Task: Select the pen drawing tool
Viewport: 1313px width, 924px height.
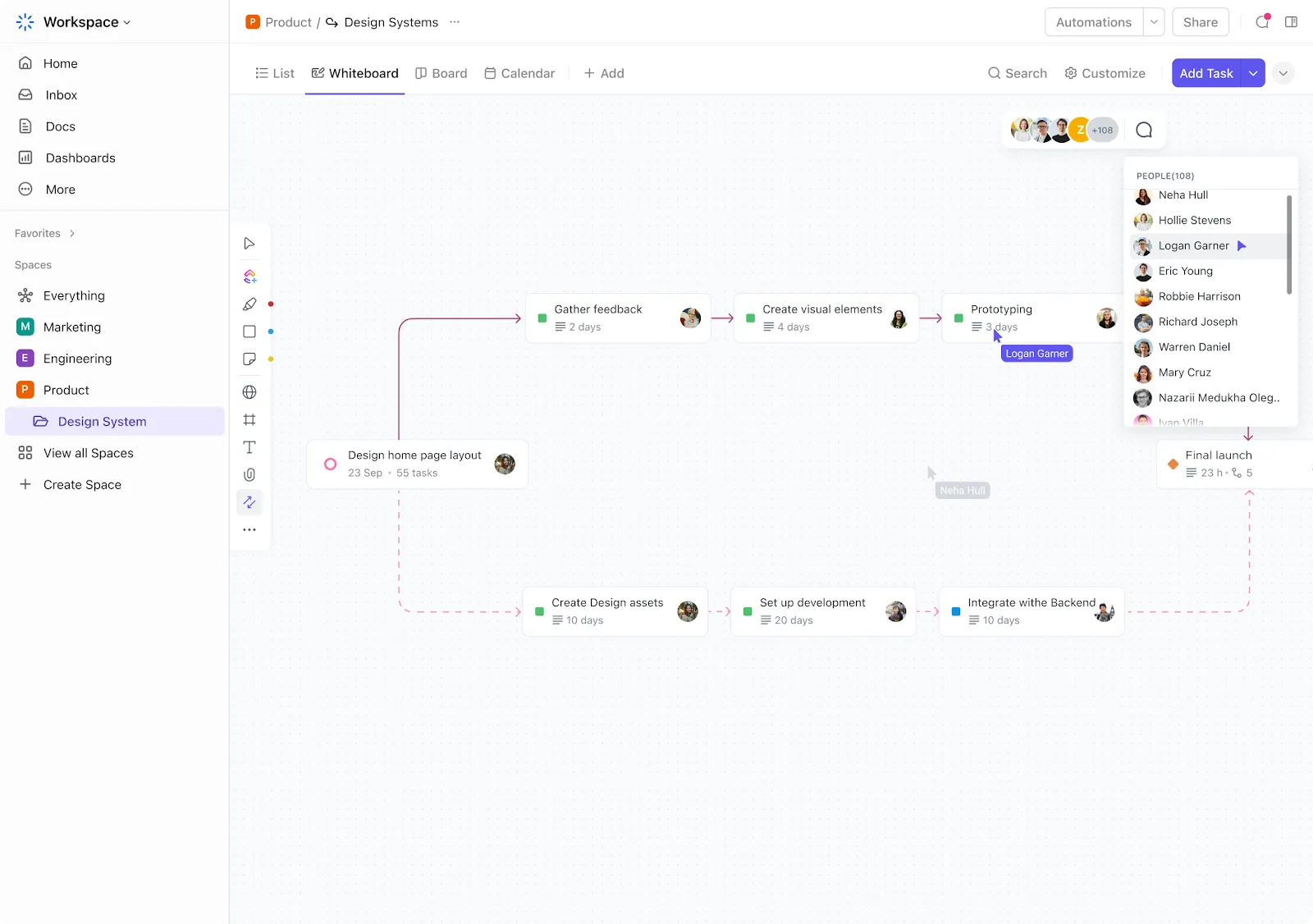Action: (x=249, y=304)
